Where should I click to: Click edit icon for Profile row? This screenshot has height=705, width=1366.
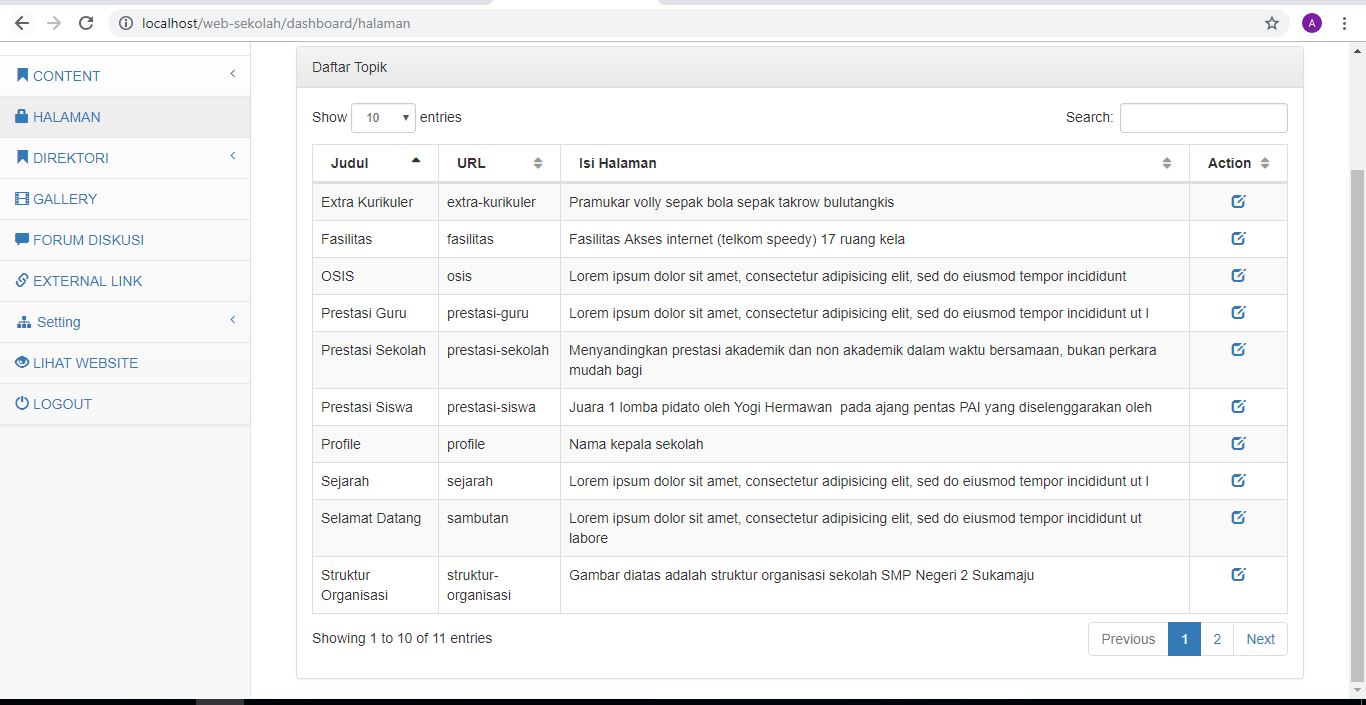[1238, 444]
